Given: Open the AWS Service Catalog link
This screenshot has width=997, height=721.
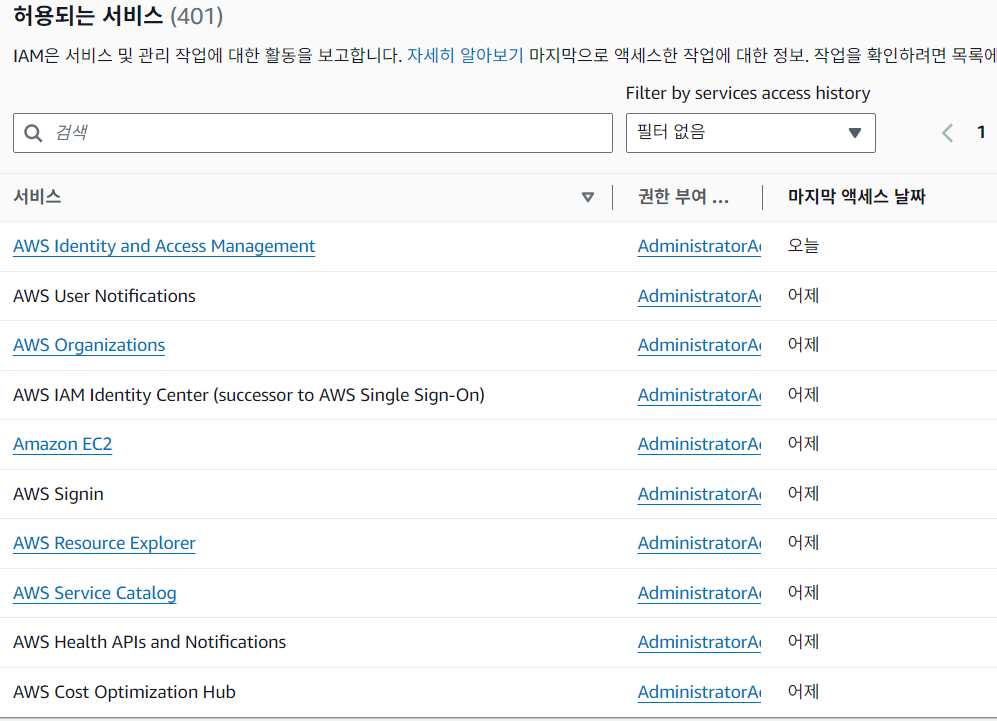Looking at the screenshot, I should [95, 593].
